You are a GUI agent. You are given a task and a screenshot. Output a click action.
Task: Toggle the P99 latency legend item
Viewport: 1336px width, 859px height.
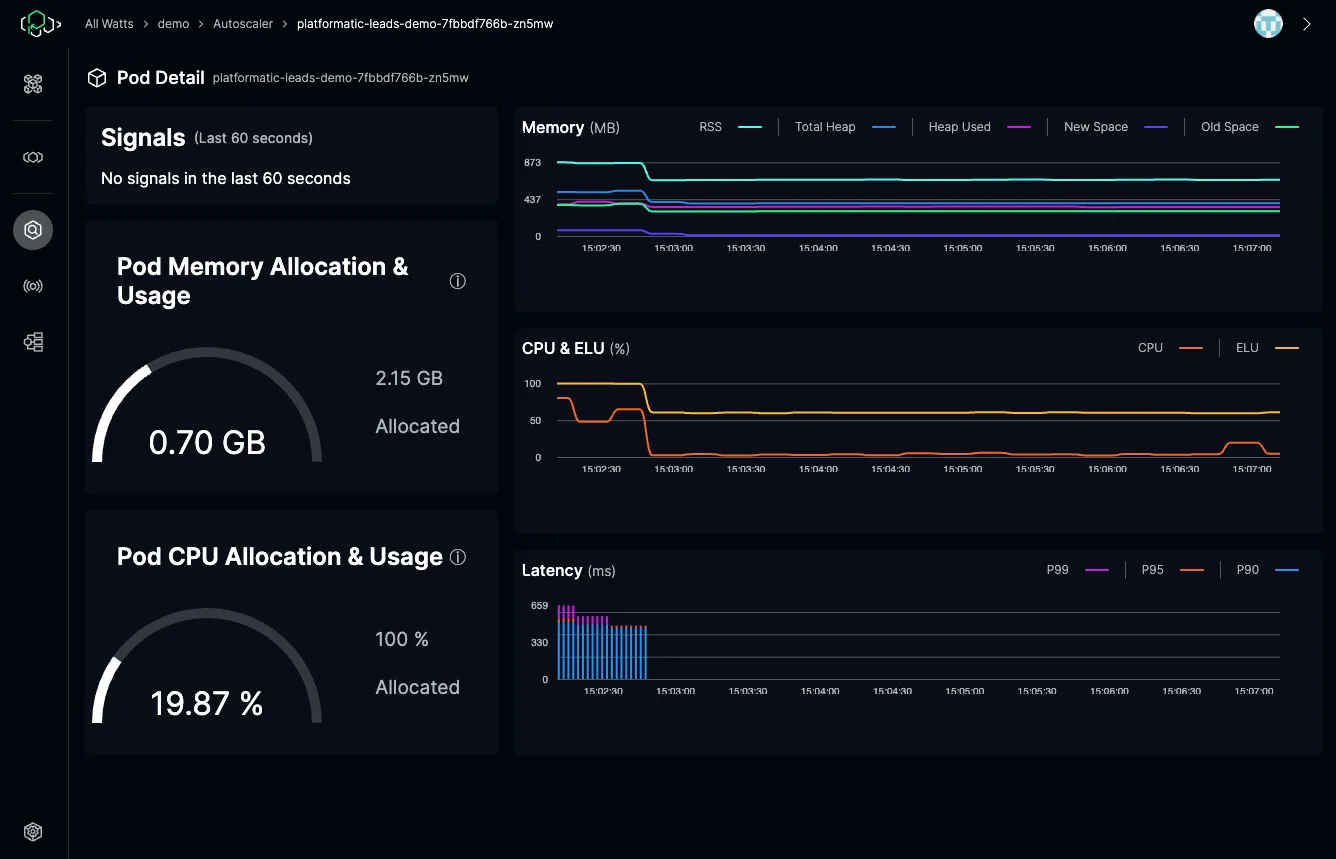tap(1077, 570)
